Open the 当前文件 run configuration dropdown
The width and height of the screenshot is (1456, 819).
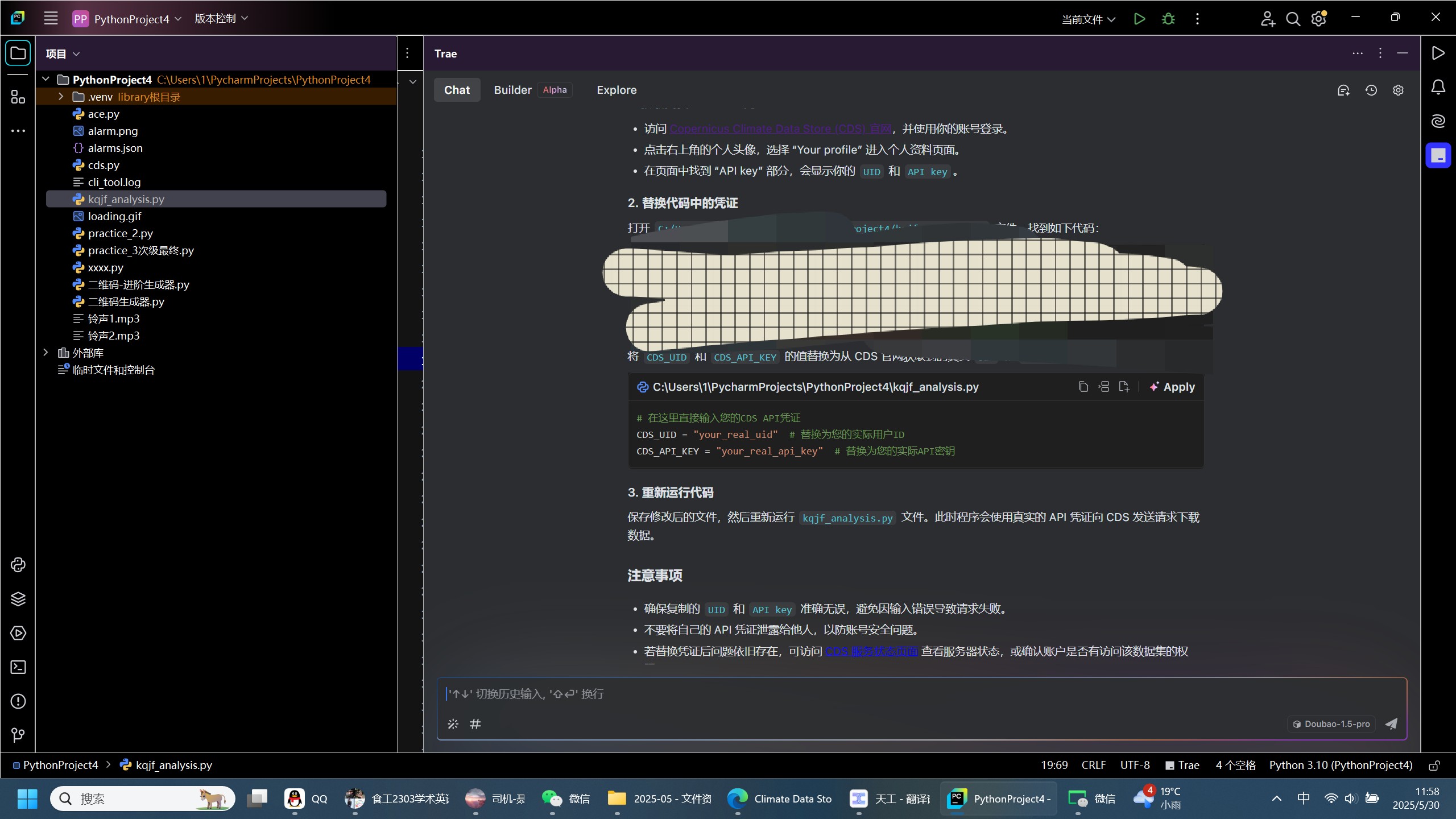(x=1088, y=19)
